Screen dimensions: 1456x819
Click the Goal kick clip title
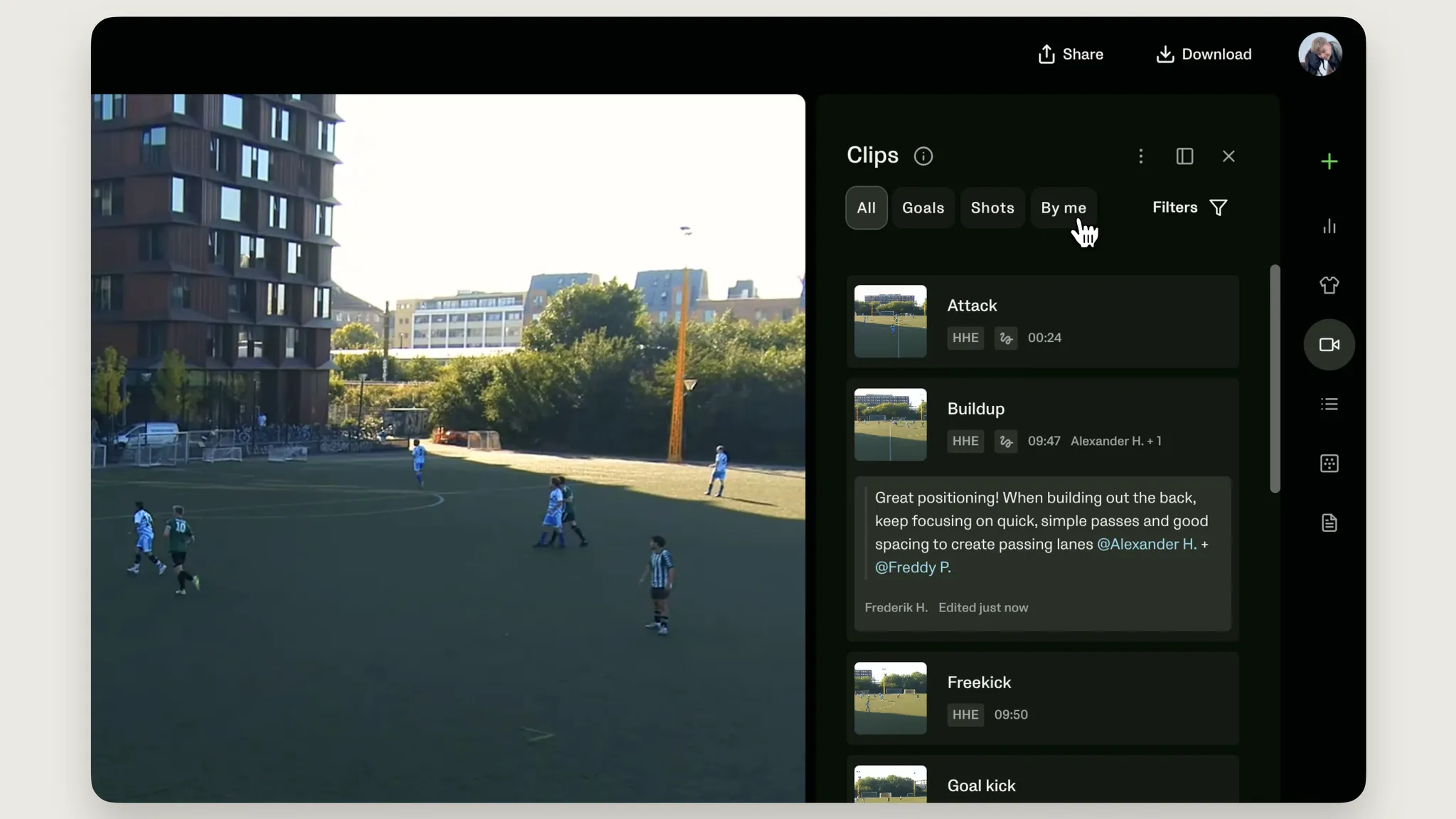[981, 786]
